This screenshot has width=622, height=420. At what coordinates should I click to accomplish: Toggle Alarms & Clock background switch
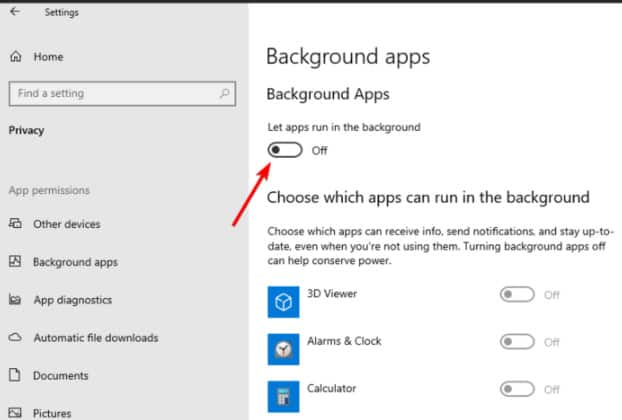coord(517,342)
